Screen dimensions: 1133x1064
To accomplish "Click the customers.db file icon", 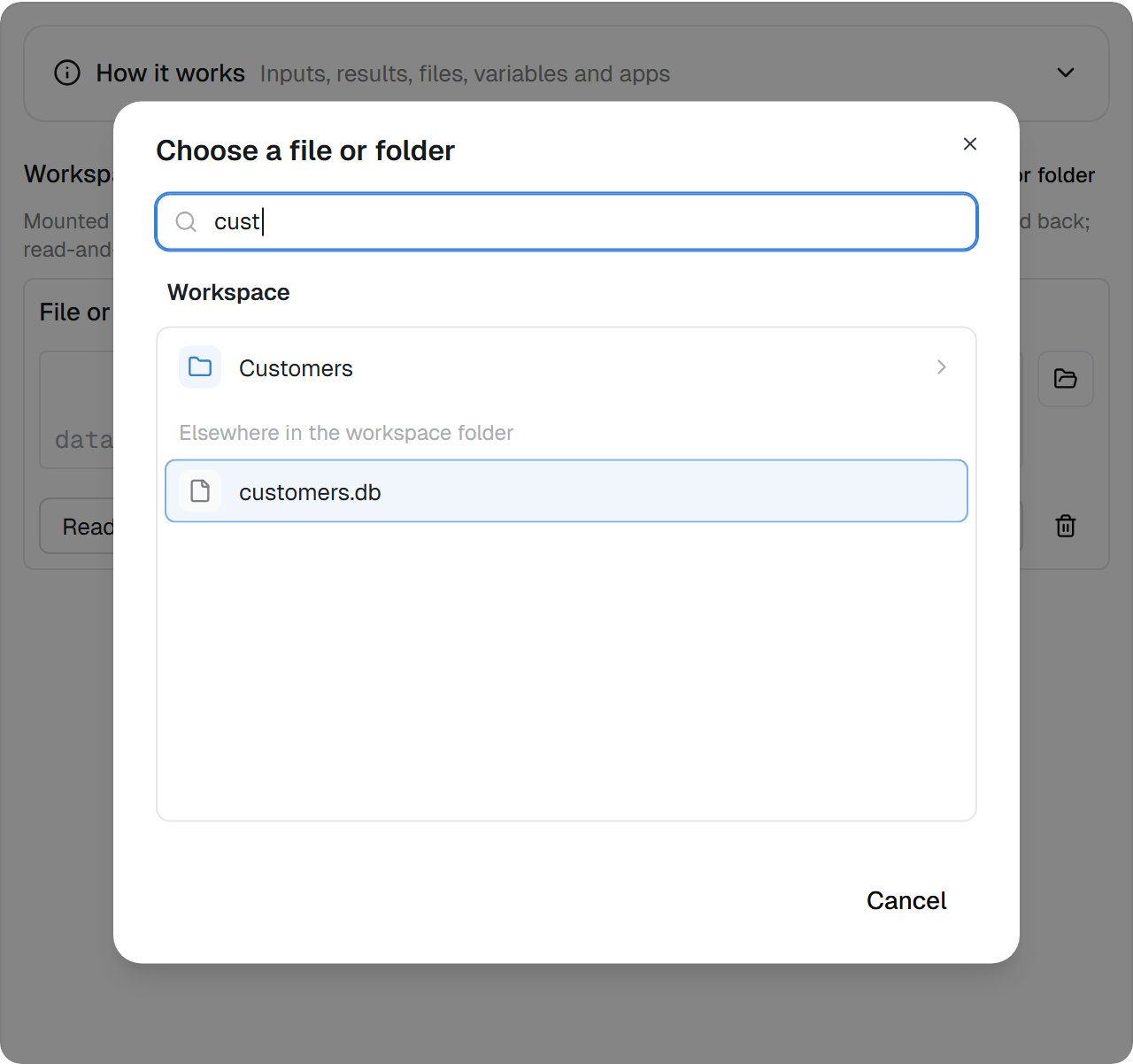I will coord(200,491).
